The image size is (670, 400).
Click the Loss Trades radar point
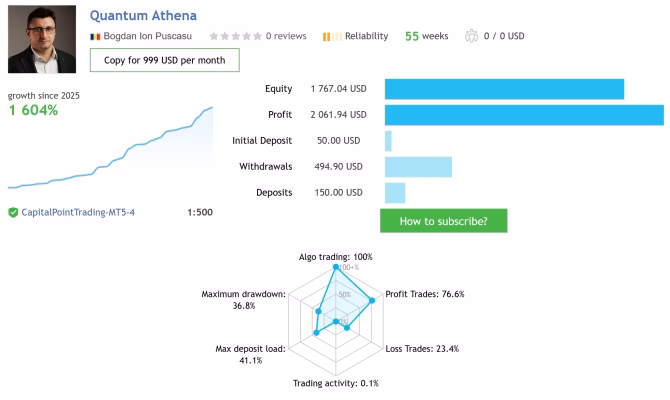tap(347, 328)
